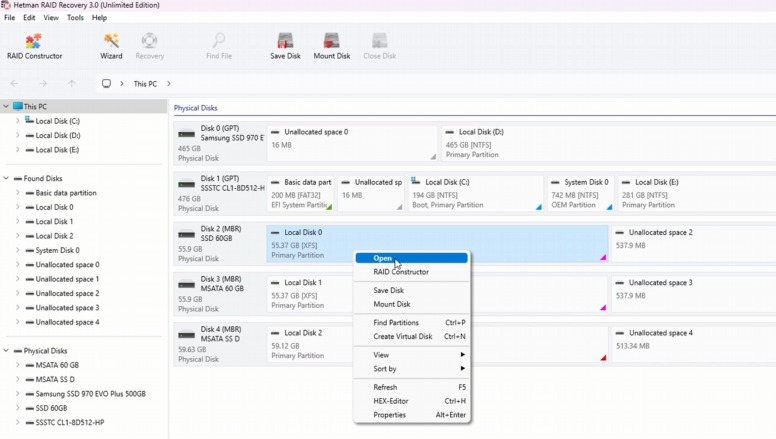Go back with the left arrow
Image resolution: width=776 pixels, height=439 pixels.
[14, 84]
